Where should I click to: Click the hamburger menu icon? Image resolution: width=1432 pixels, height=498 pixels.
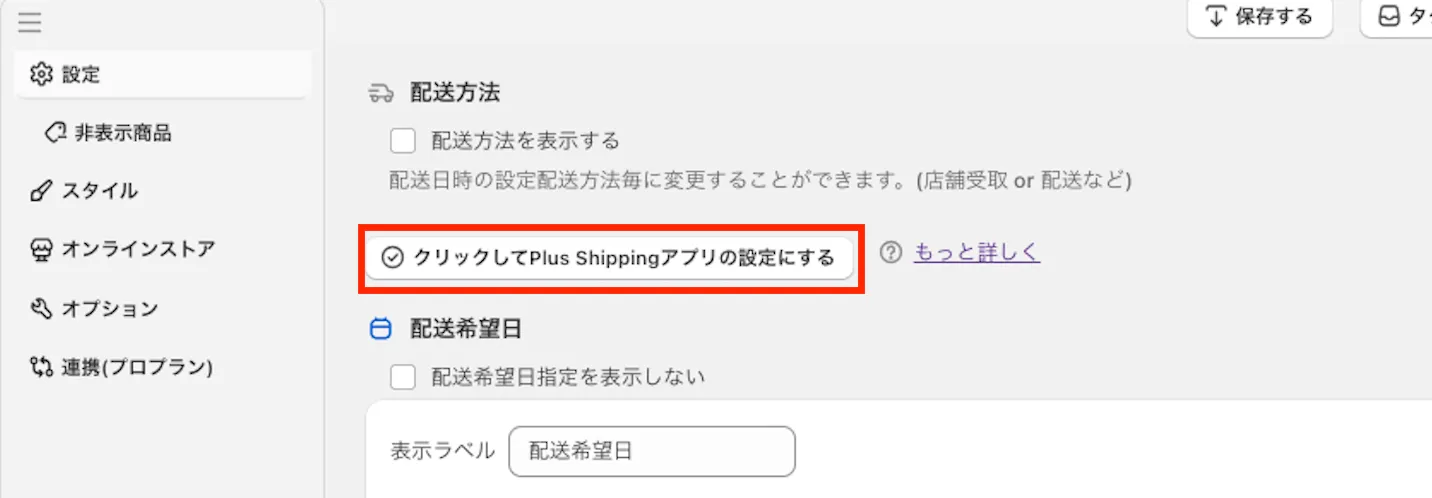click(29, 22)
